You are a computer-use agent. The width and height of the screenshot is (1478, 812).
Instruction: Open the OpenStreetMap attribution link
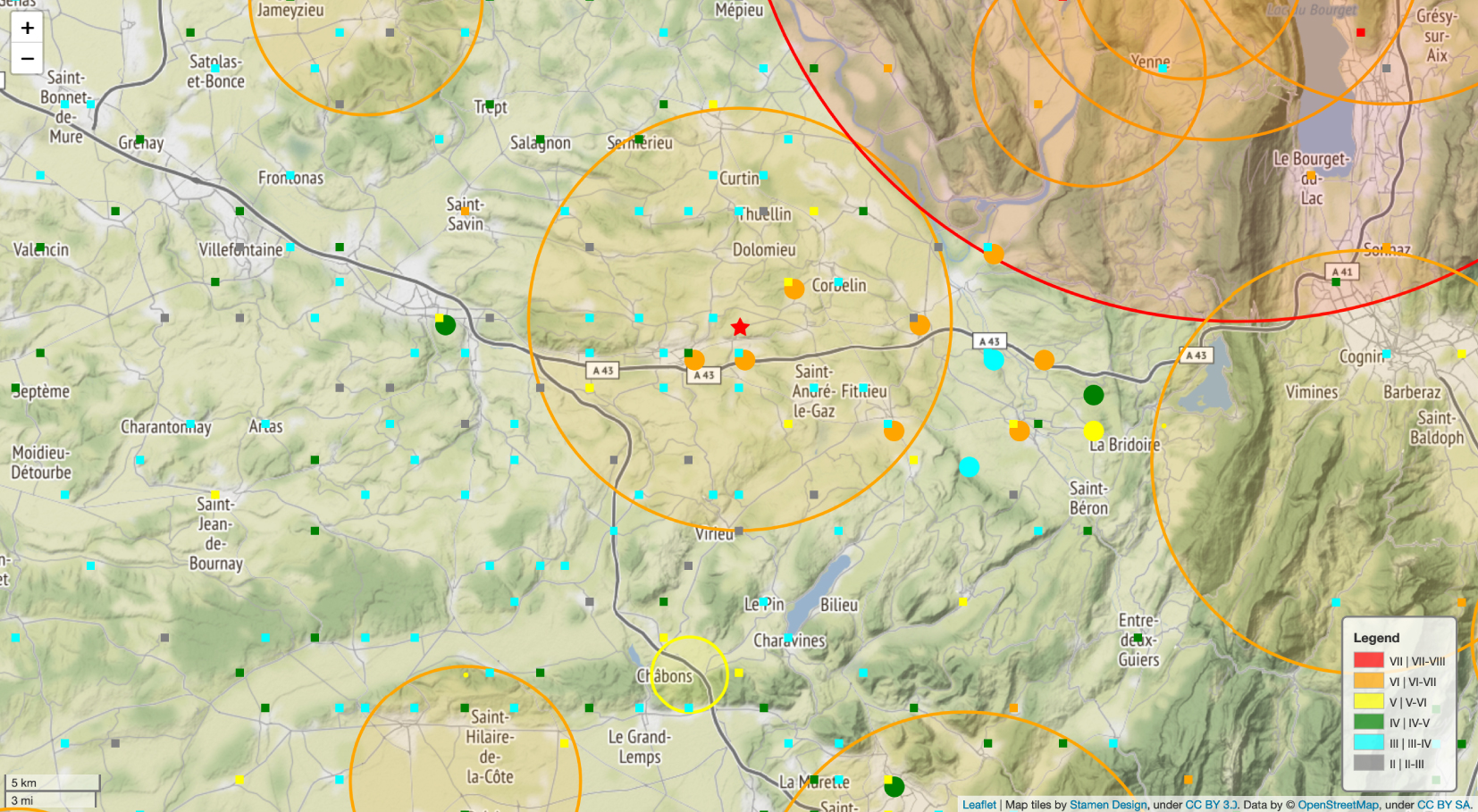point(1338,805)
